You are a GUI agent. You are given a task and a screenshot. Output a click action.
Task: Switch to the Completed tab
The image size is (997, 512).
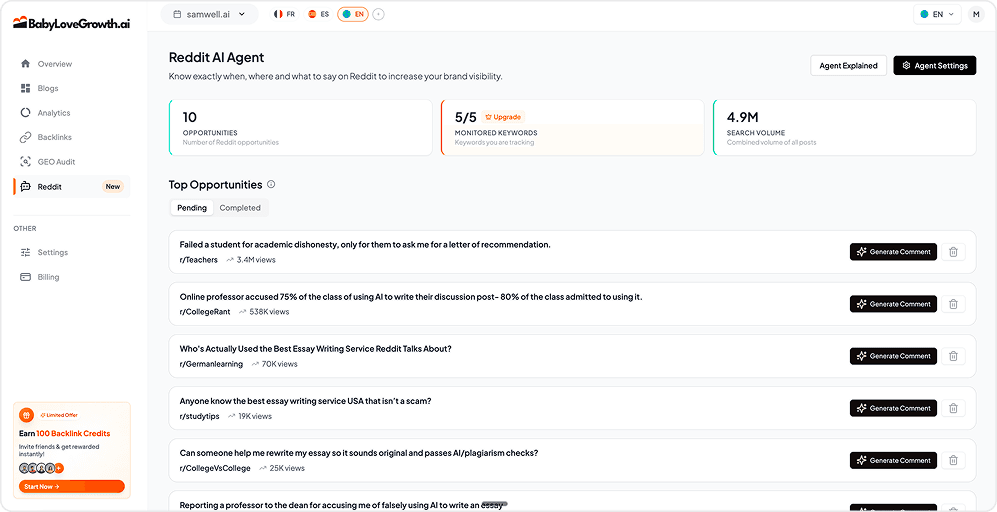(240, 208)
